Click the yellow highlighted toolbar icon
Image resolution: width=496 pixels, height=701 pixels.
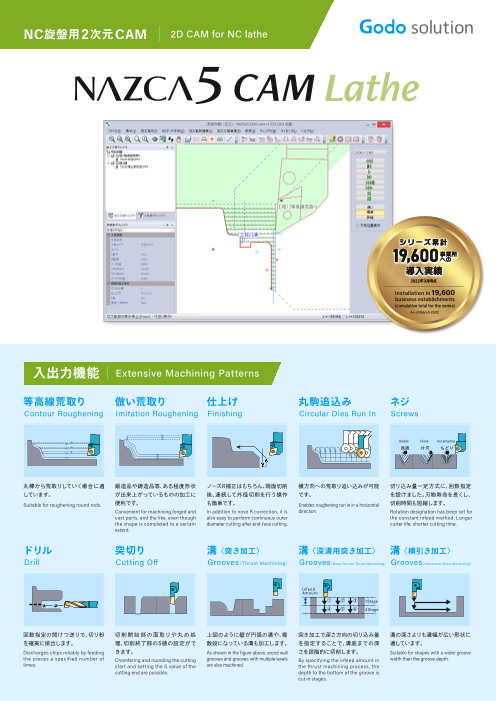point(332,139)
